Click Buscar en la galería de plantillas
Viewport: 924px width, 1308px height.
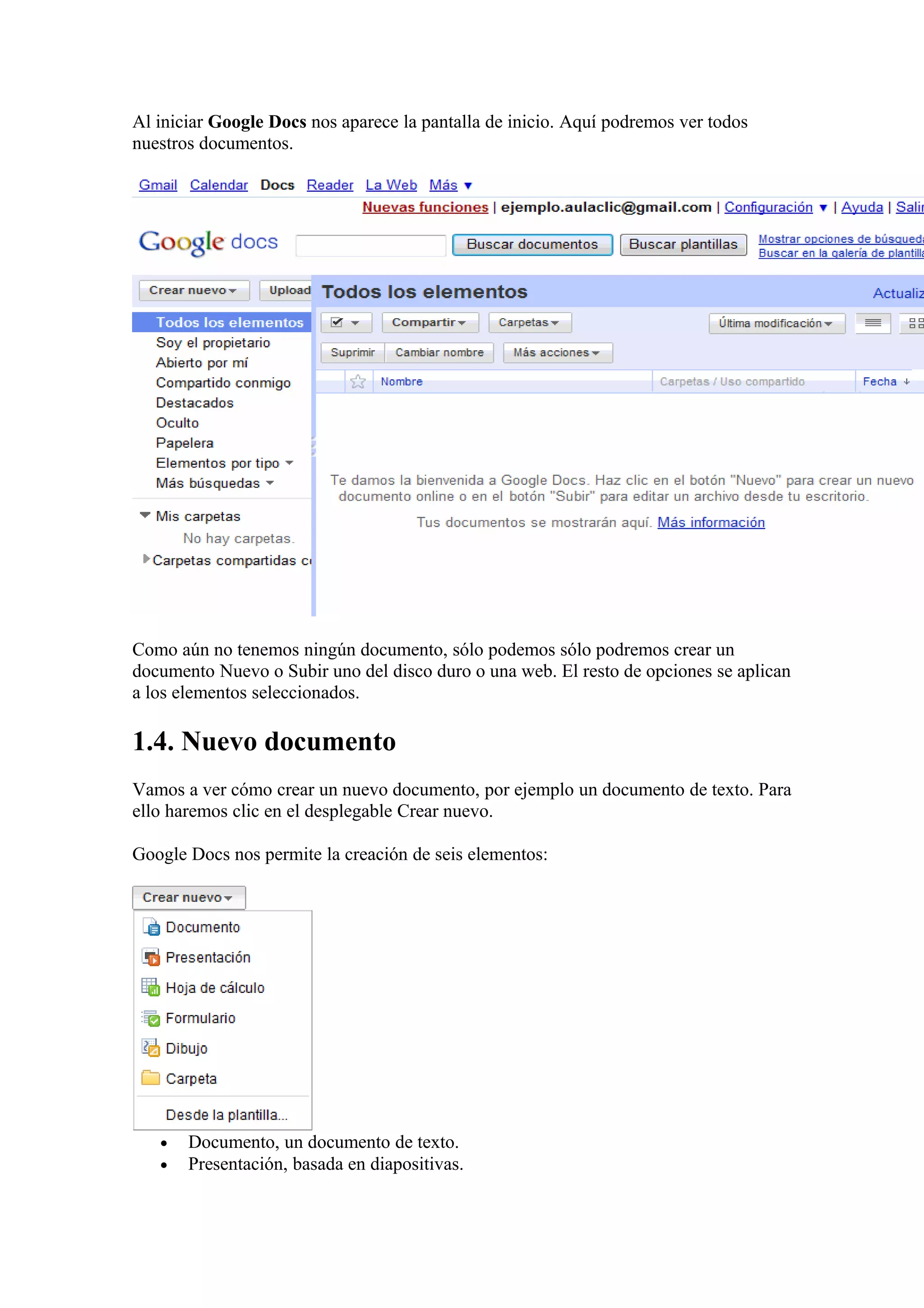click(841, 253)
